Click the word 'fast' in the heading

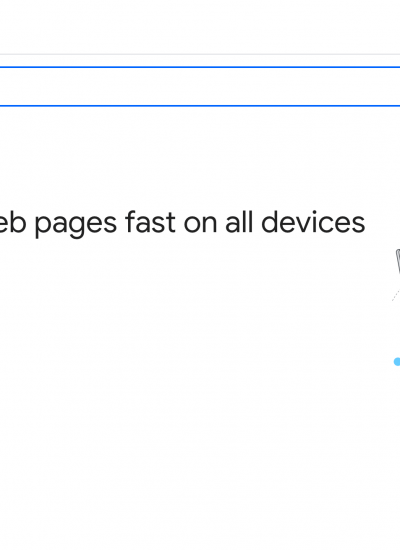point(150,222)
